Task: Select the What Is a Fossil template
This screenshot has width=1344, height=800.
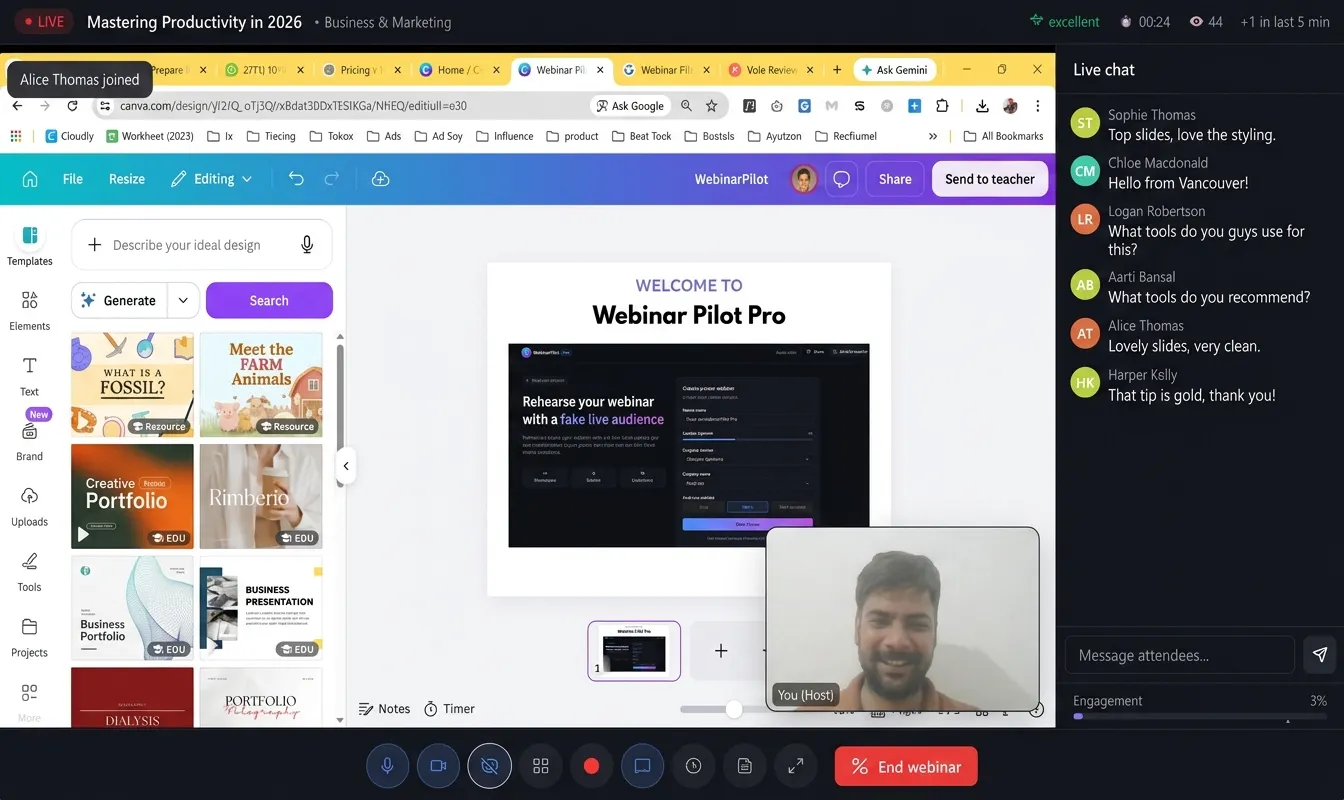Action: point(132,384)
